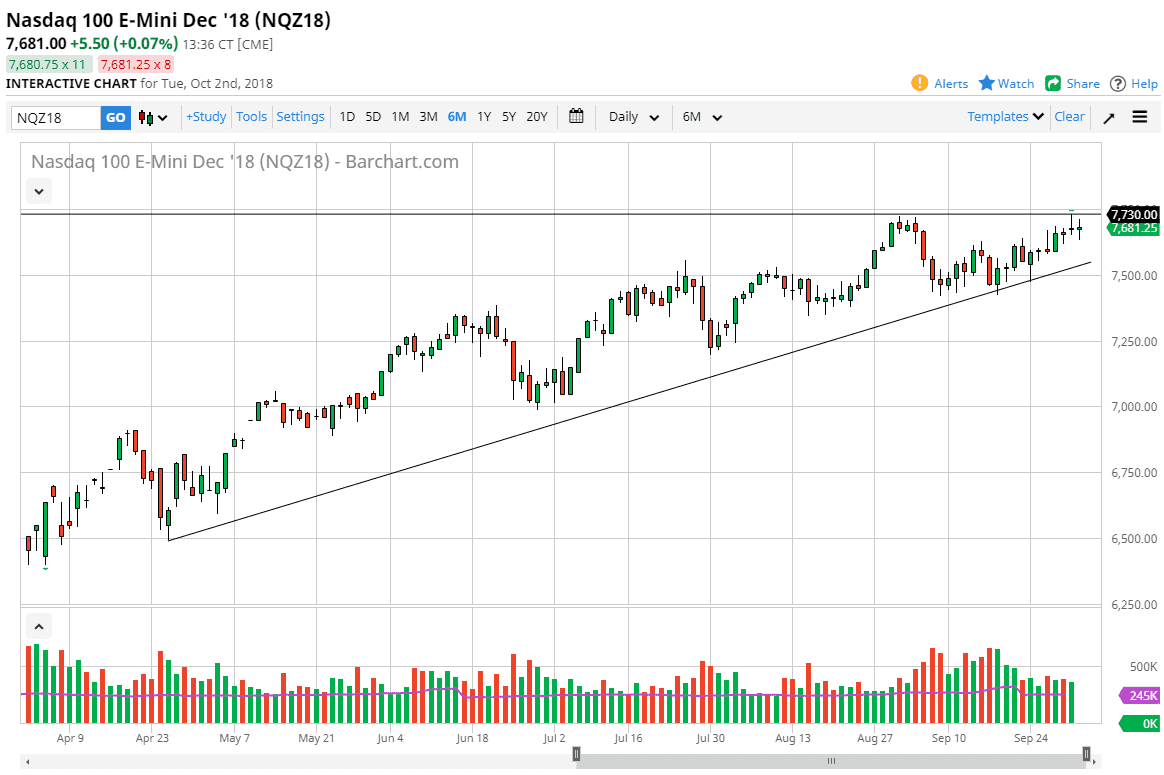This screenshot has width=1164, height=775.
Task: Open the 6M range dropdown
Action: [701, 116]
